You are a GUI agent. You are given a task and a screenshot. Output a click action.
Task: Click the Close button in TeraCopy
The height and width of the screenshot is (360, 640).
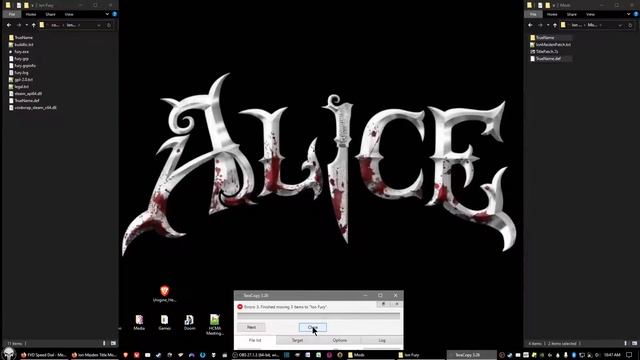313,327
